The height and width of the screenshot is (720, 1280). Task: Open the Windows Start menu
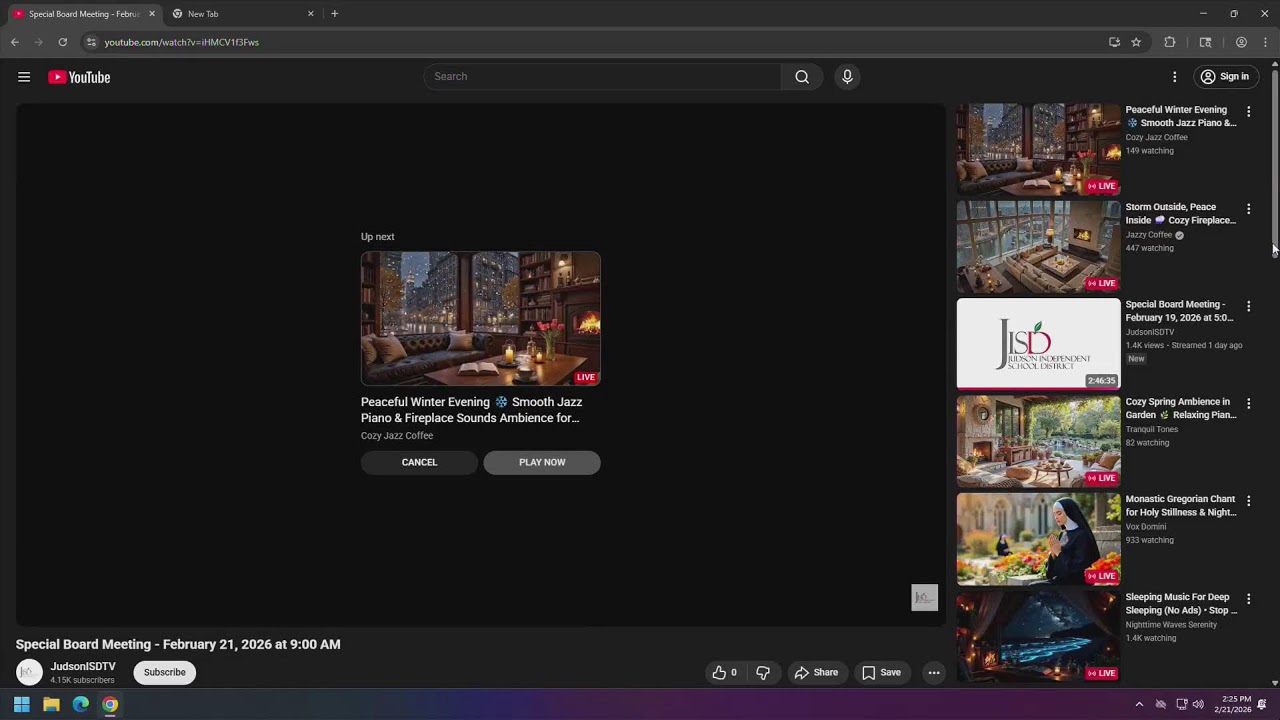click(x=21, y=704)
